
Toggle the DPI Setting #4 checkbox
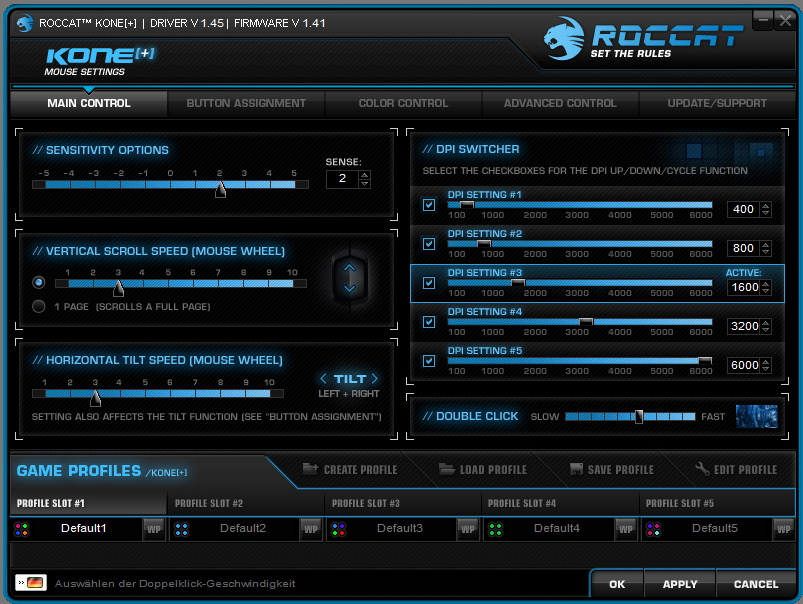click(x=429, y=322)
